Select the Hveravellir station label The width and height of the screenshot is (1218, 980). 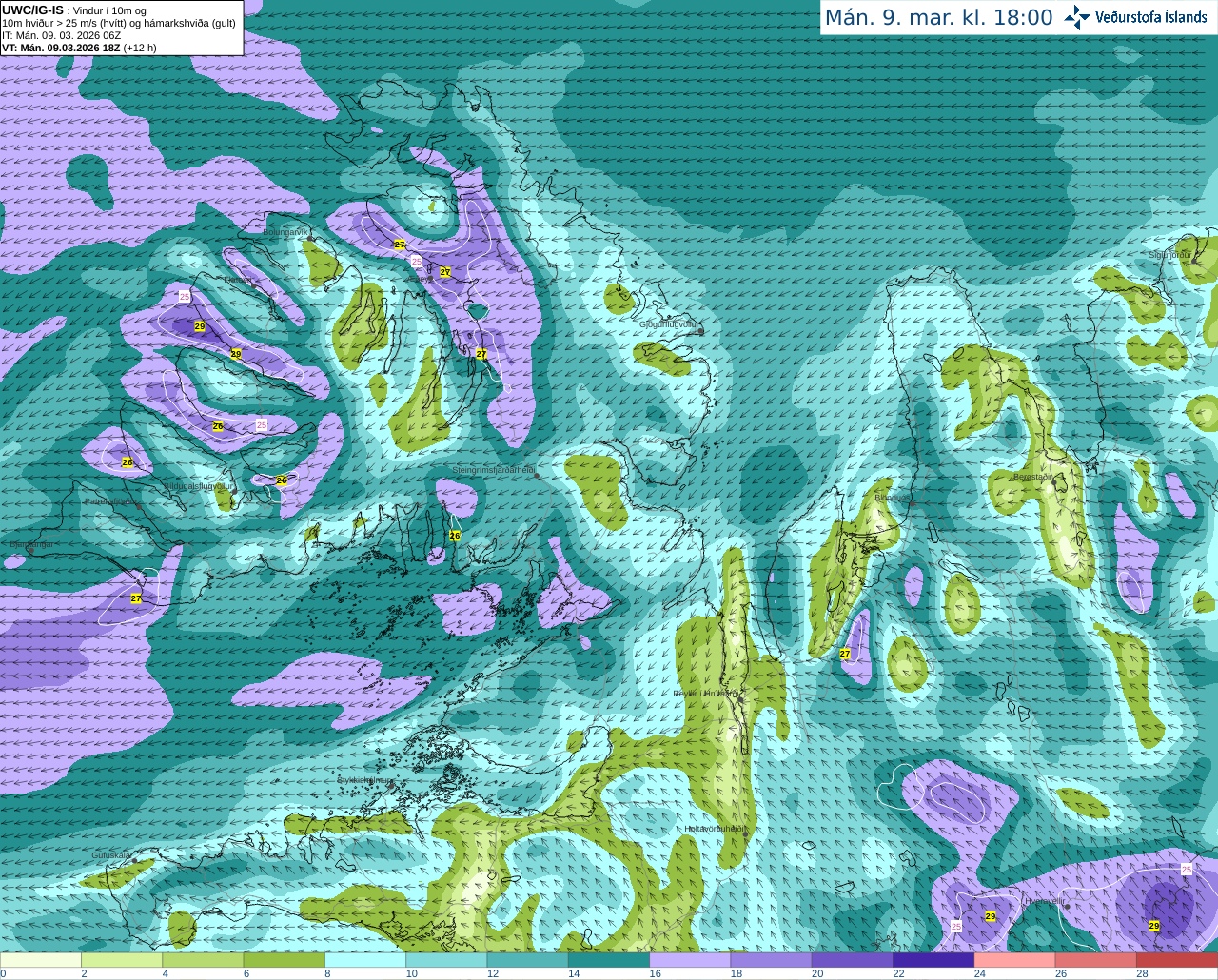(1045, 900)
